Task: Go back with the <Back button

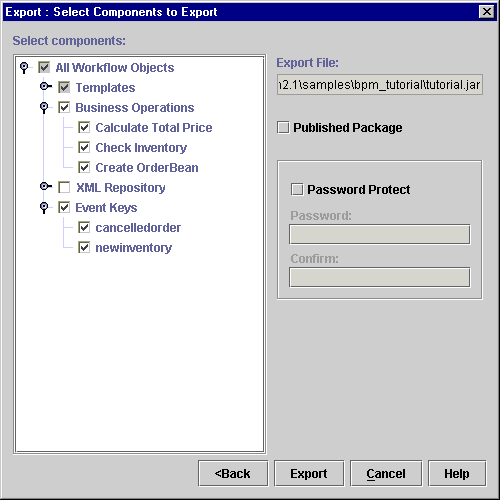Action: pyautogui.click(x=233, y=473)
